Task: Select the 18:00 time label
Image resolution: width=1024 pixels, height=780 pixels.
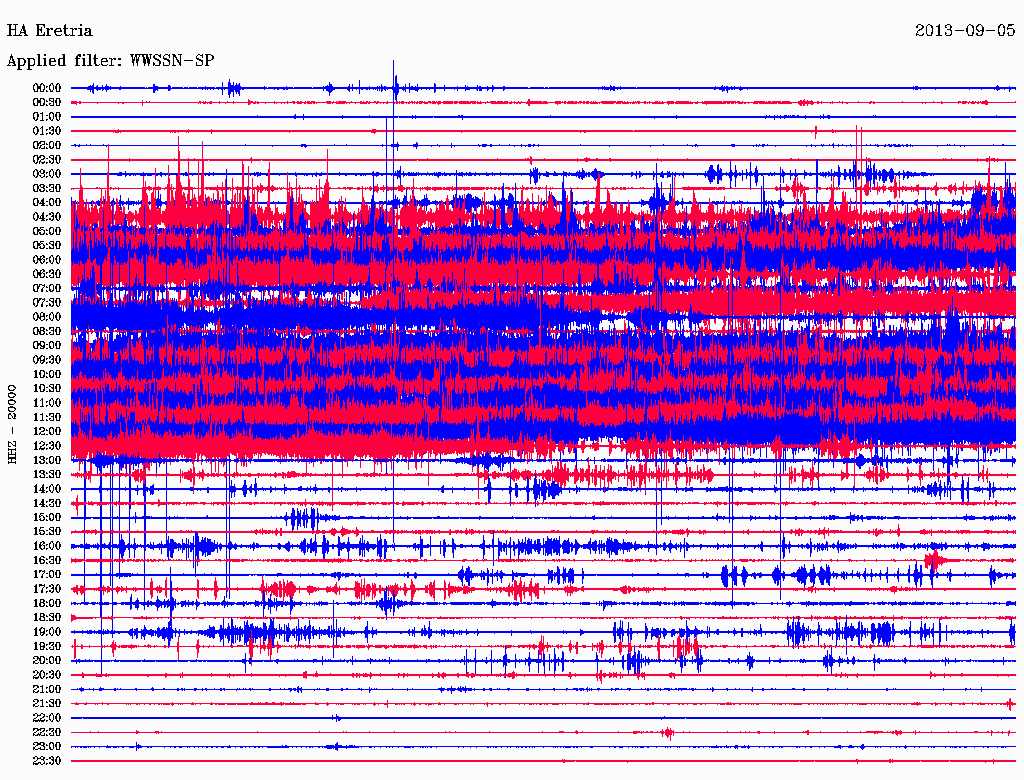Action: click(47, 603)
